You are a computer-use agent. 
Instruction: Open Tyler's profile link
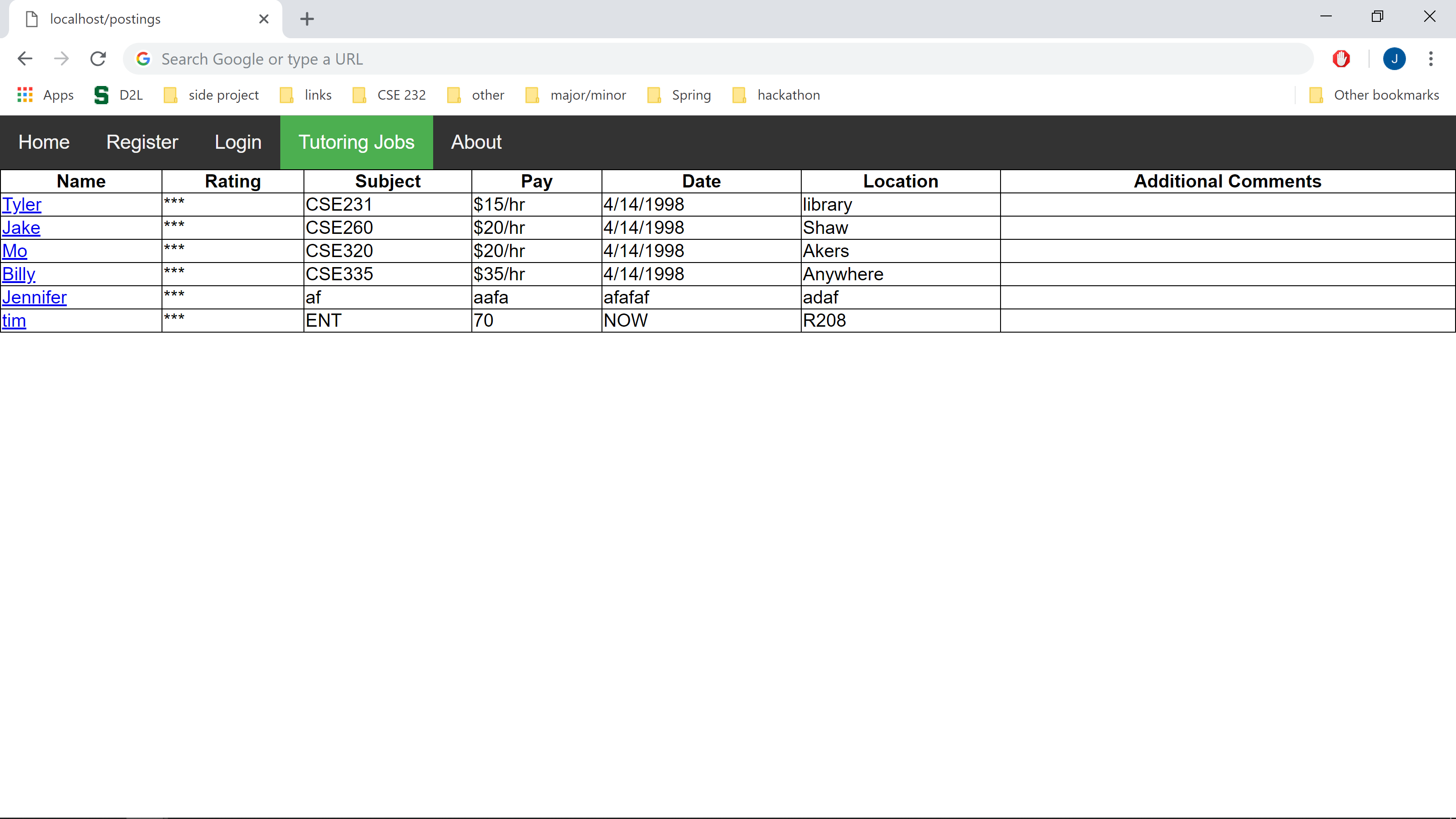pos(22,205)
